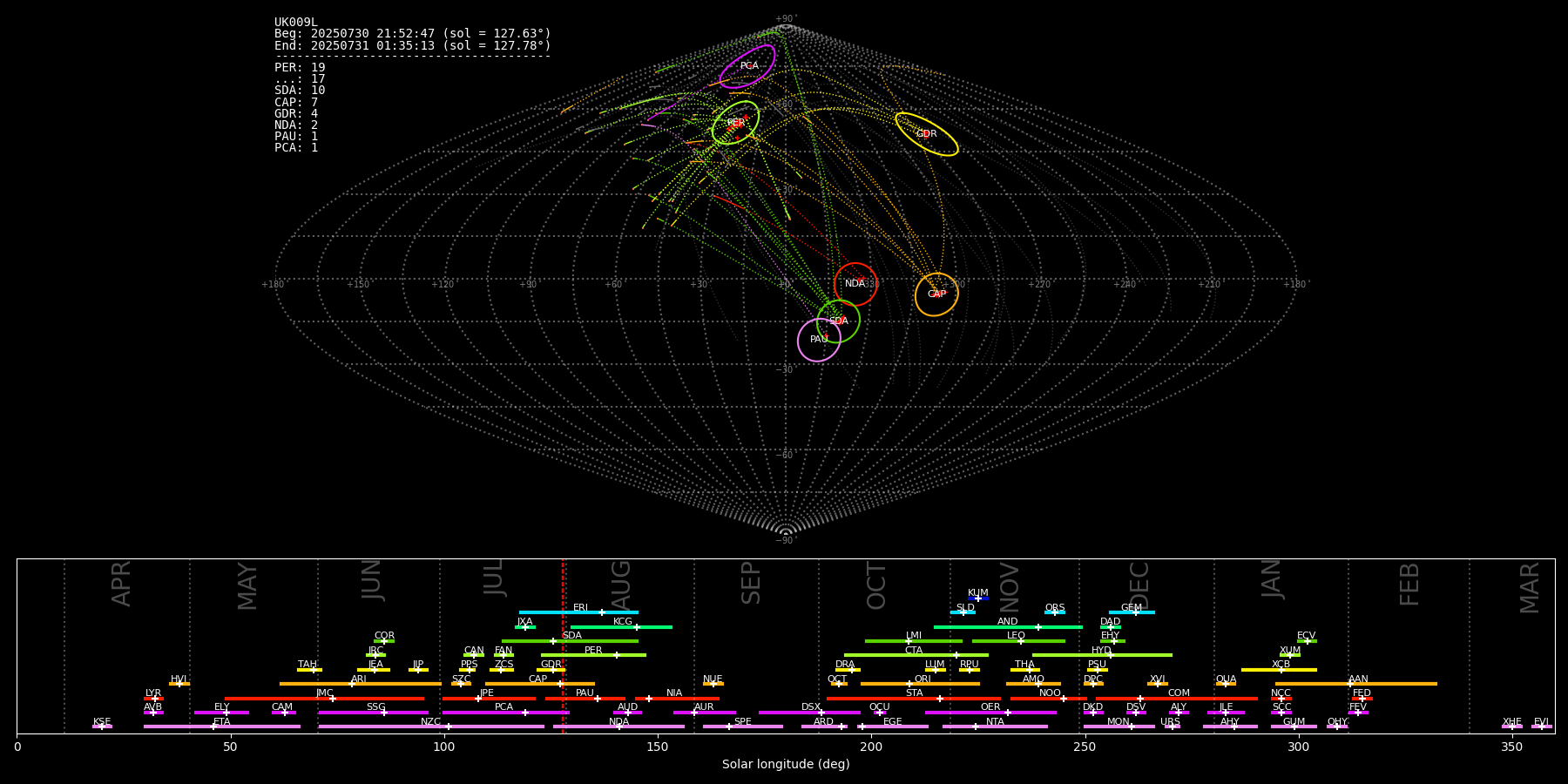Click the ARI shower bar in timeline
Image resolution: width=1568 pixels, height=784 pixels.
pos(360,684)
